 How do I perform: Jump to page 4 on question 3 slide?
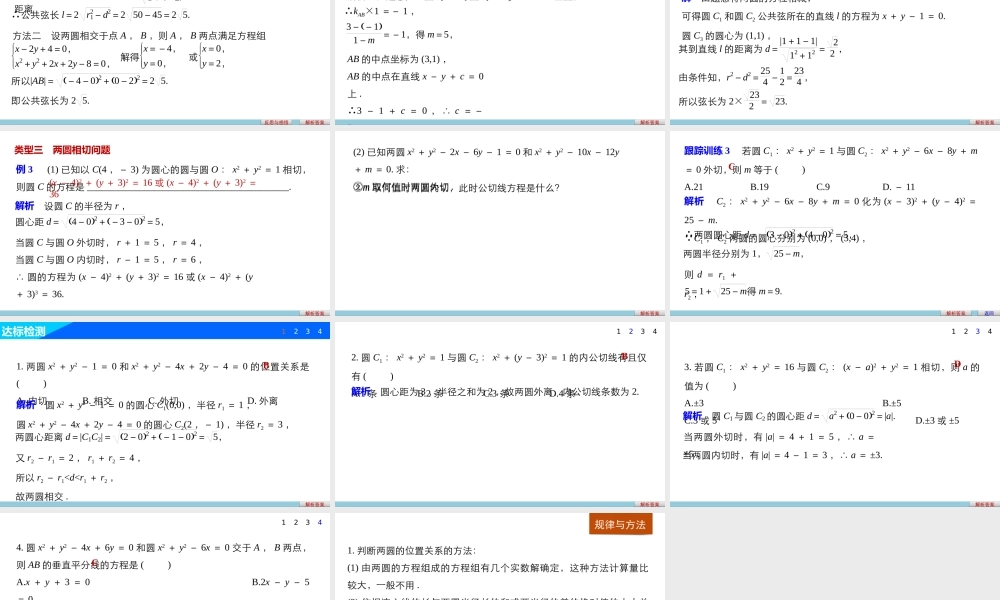(990, 331)
